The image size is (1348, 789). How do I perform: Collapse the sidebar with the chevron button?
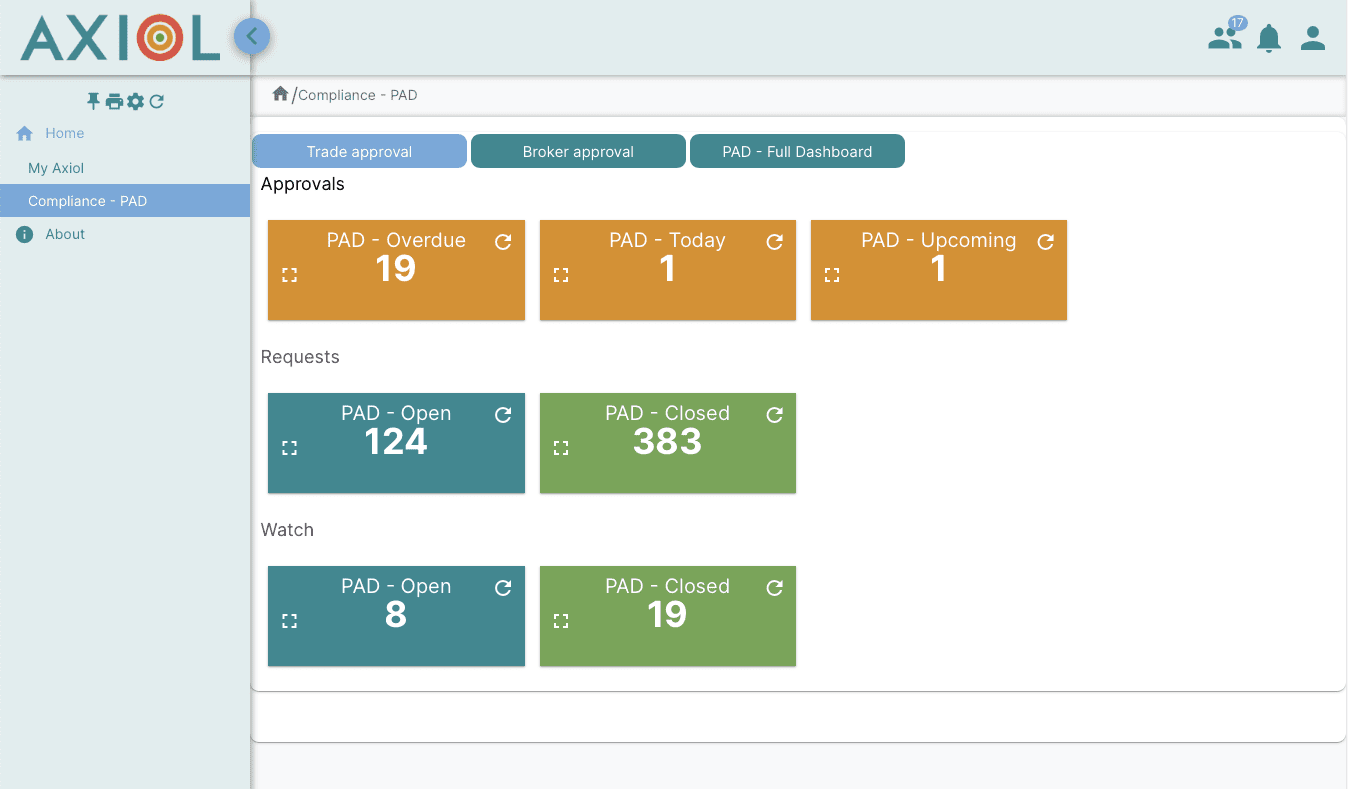[x=252, y=37]
